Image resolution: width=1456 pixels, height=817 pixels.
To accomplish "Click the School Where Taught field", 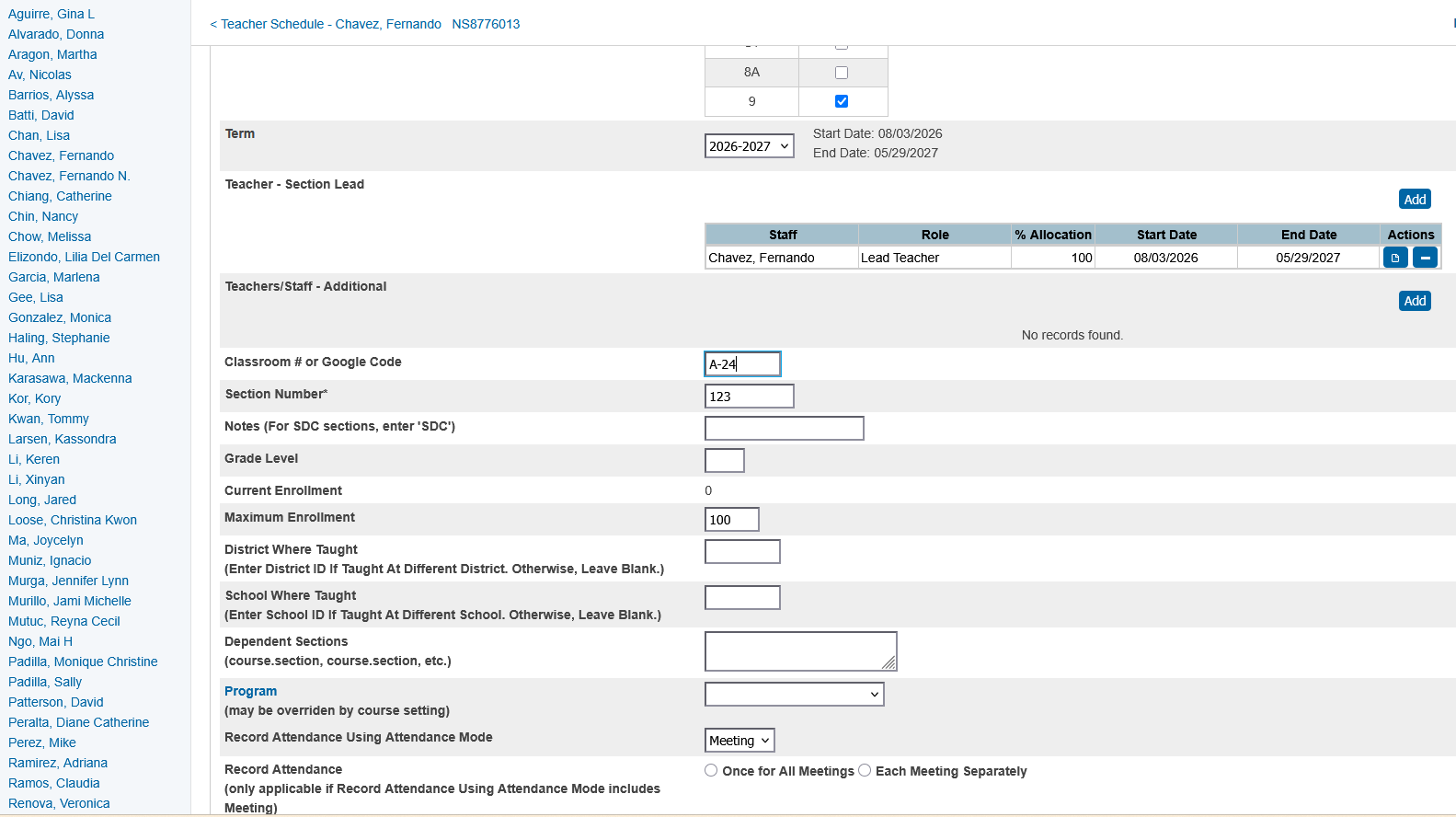I will (742, 598).
